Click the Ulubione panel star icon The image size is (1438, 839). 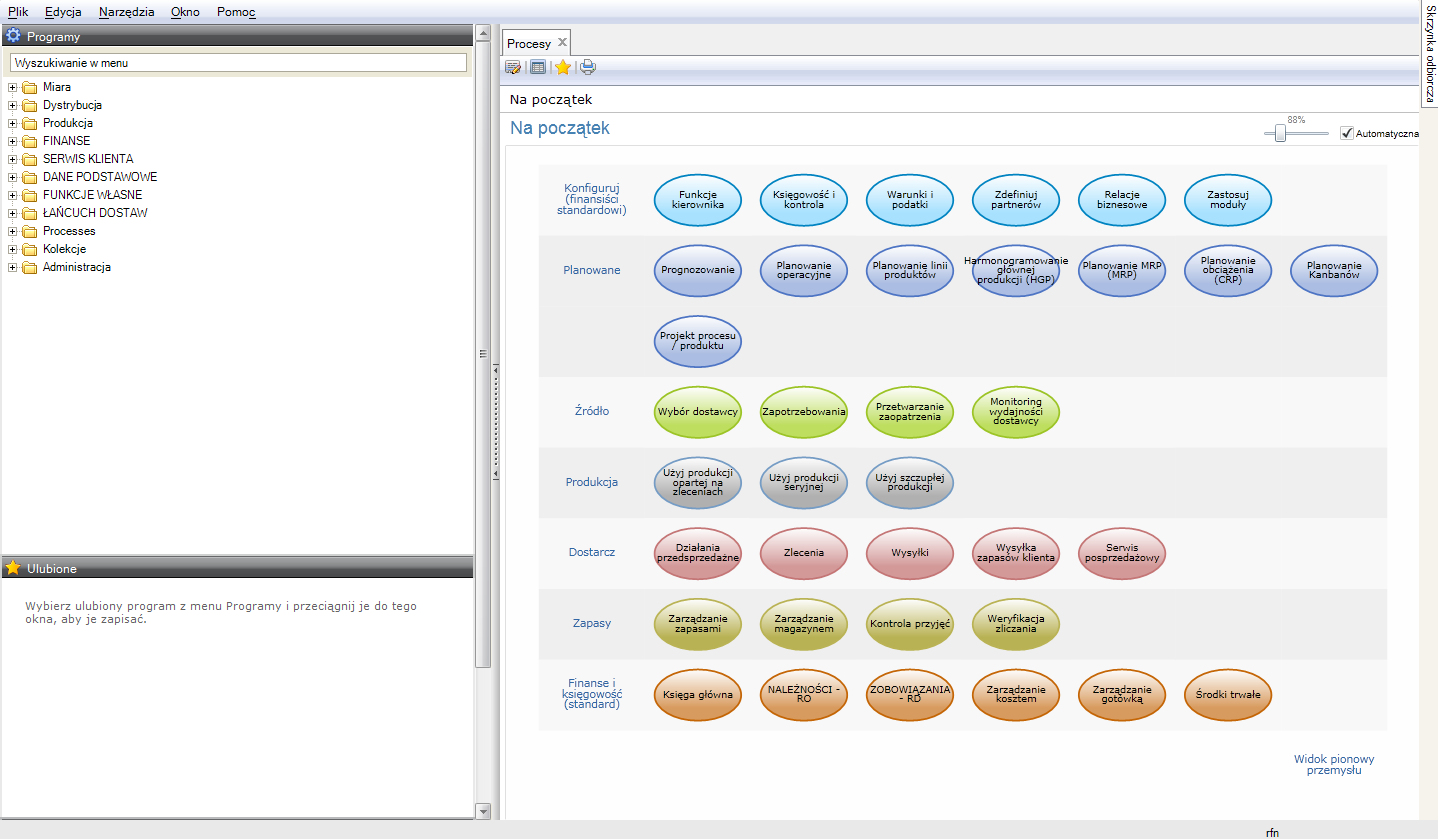13,567
